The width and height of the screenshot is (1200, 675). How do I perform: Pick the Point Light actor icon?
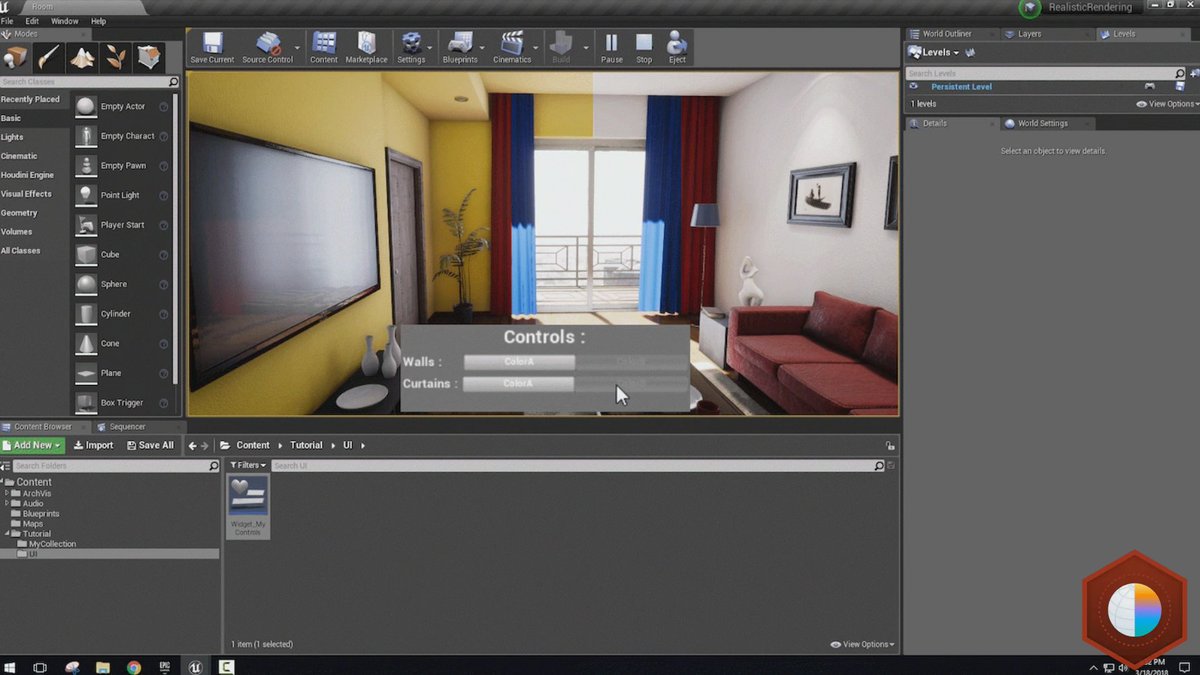(x=86, y=195)
